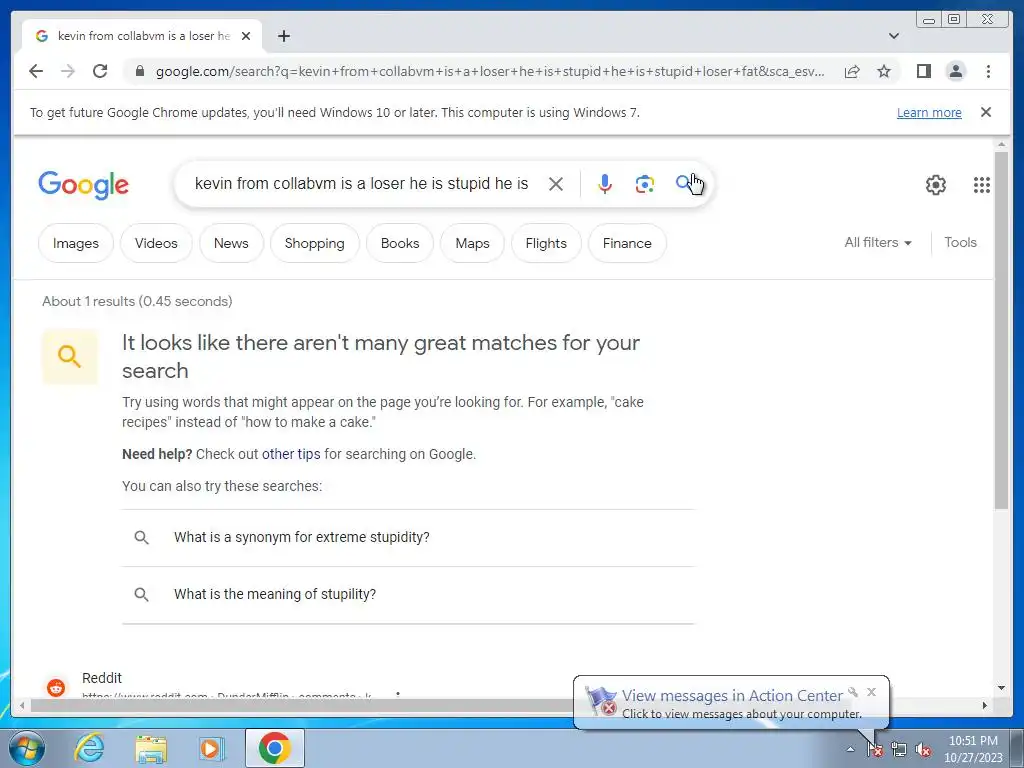The width and height of the screenshot is (1024, 768).
Task: Start voice search with microphone
Action: (x=605, y=184)
